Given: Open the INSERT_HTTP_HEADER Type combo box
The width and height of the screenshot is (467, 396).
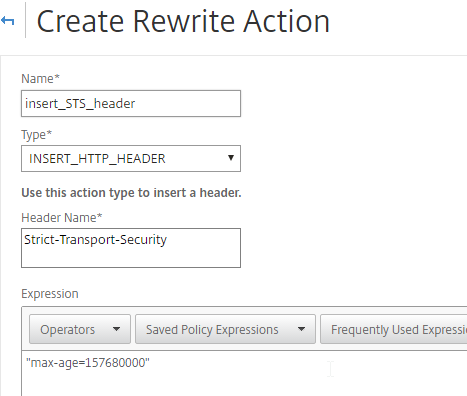Looking at the screenshot, I should pos(131,158).
